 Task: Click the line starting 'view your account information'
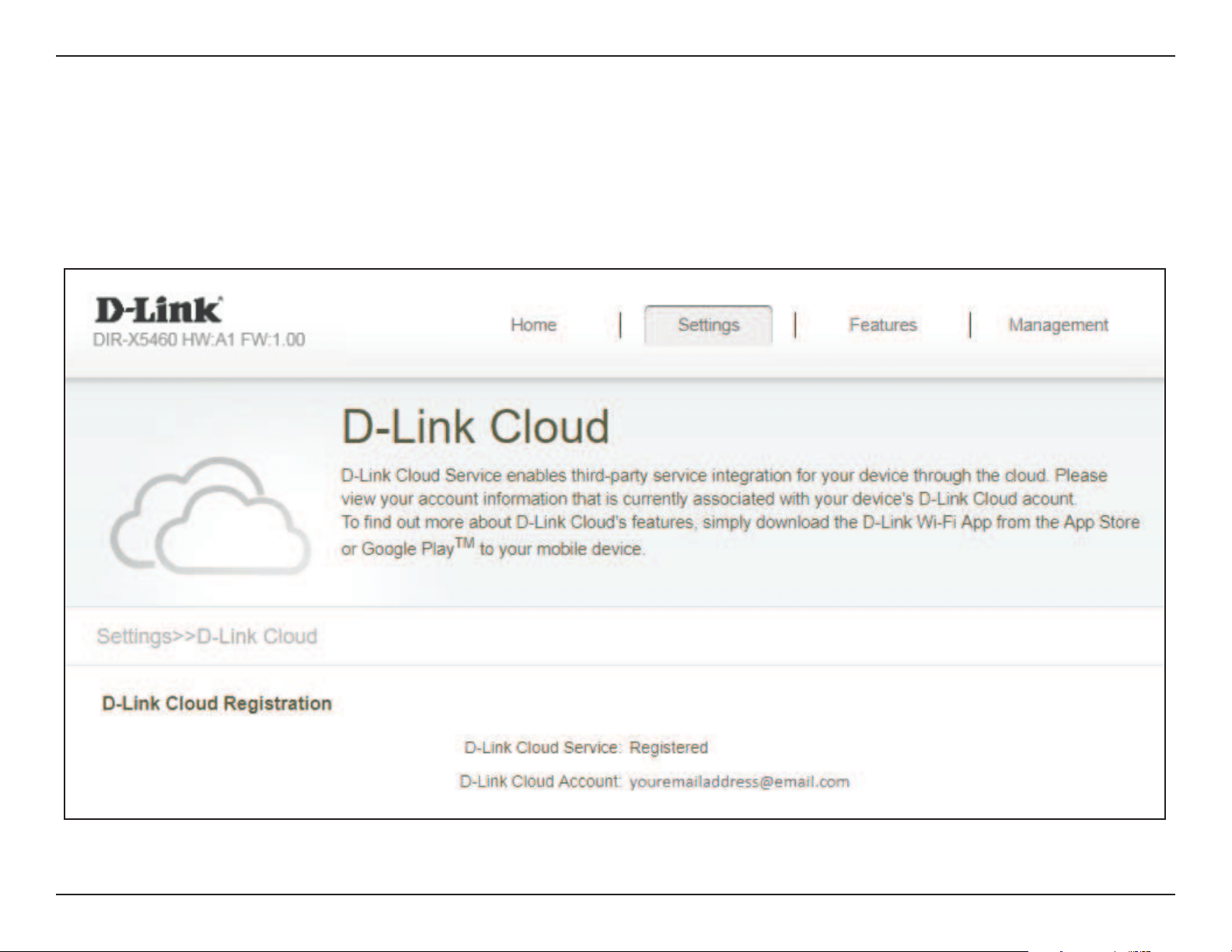(709, 499)
